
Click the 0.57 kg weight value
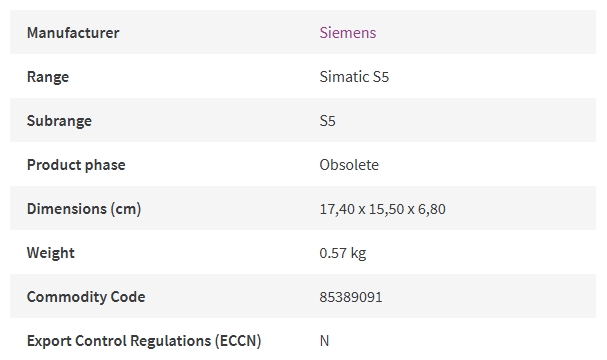click(343, 253)
